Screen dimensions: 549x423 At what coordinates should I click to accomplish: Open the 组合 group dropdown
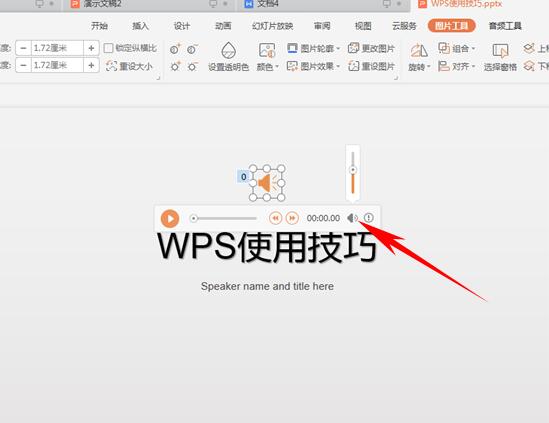click(457, 48)
